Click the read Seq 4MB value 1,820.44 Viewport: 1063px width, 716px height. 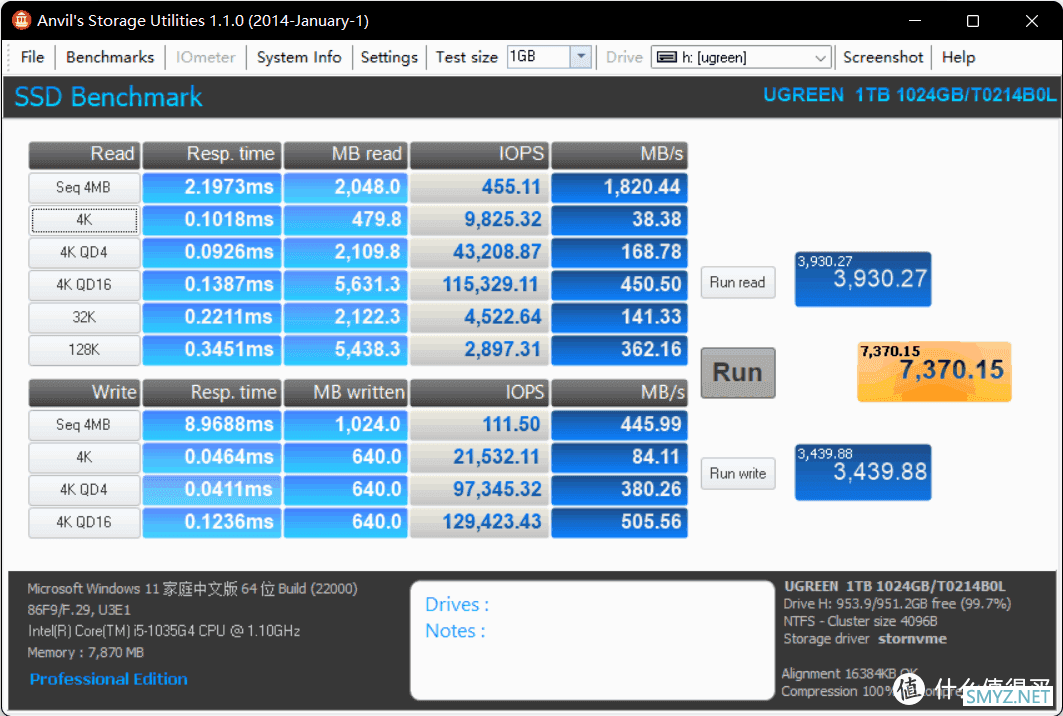pos(619,187)
